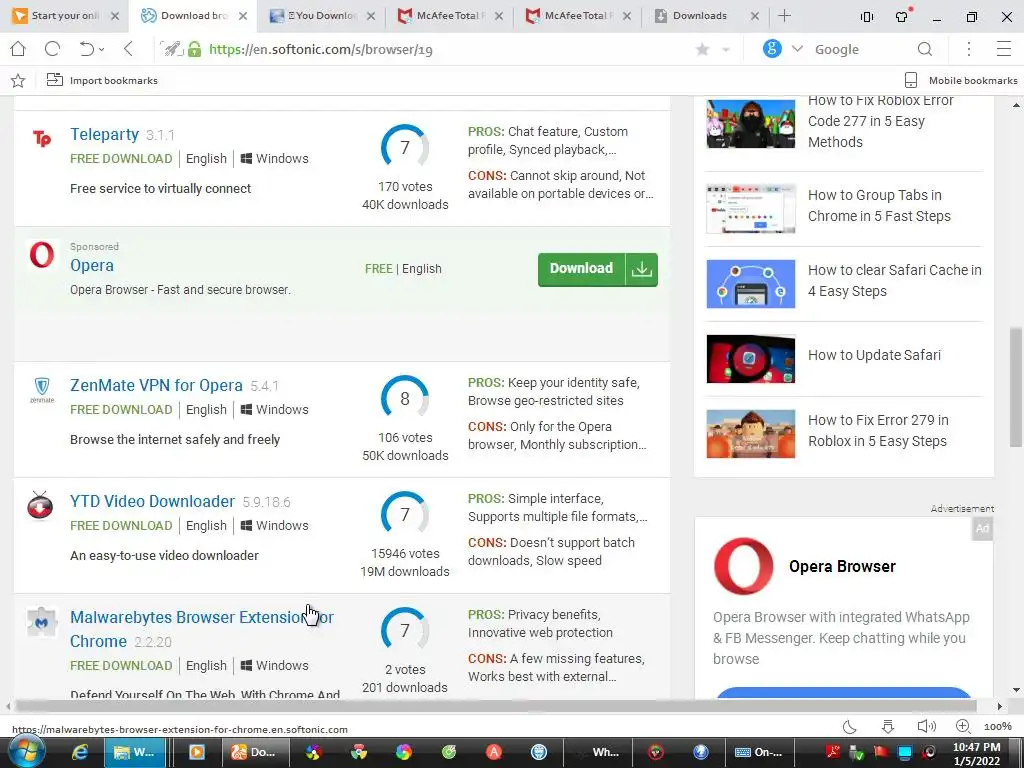Click FREE DOWNLOAD under ZenMate VPN

click(x=121, y=409)
